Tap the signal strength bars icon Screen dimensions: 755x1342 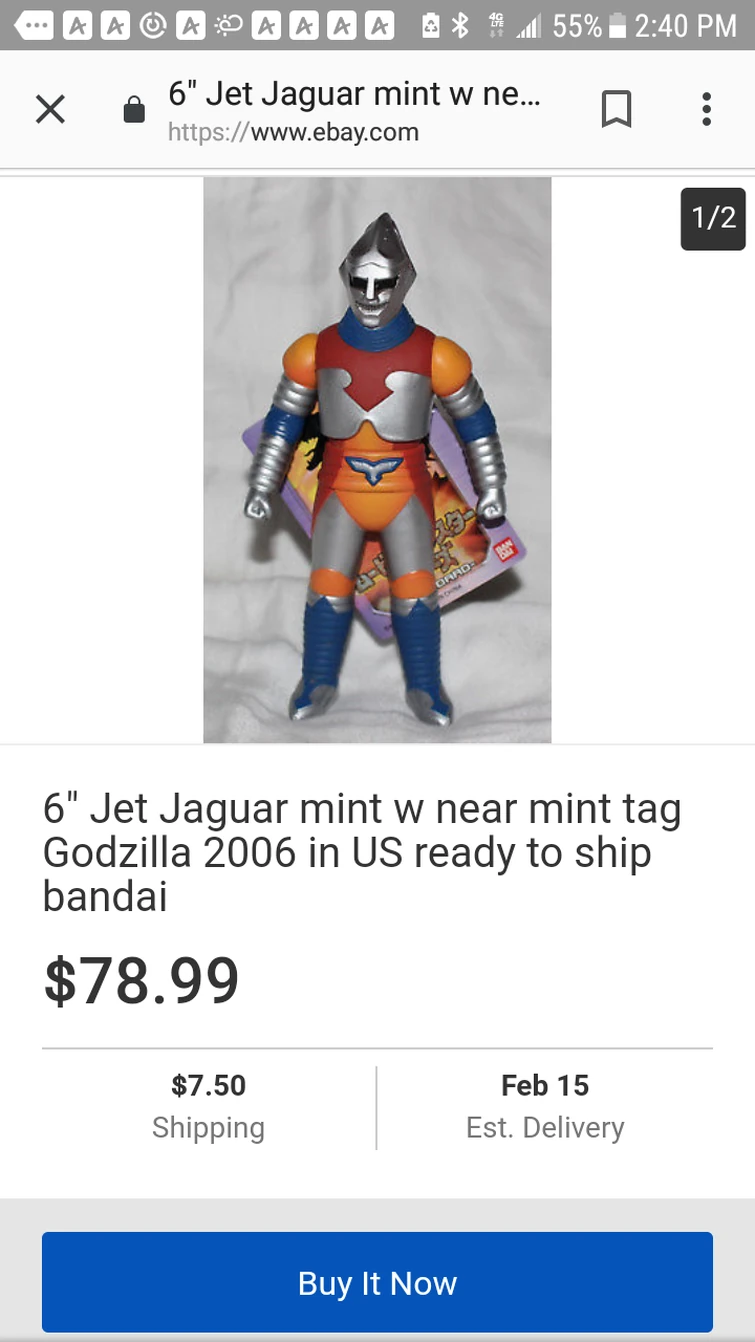[527, 25]
